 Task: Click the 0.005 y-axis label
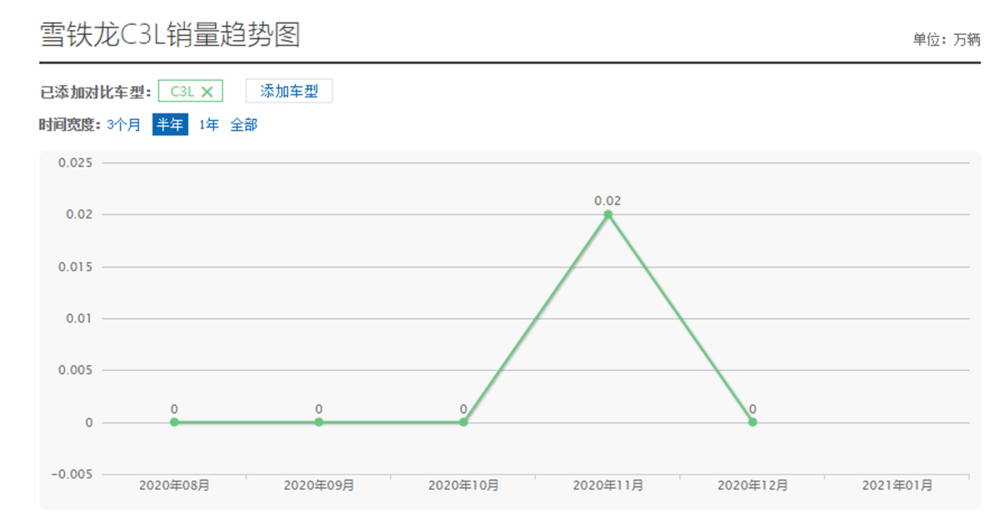(x=75, y=371)
